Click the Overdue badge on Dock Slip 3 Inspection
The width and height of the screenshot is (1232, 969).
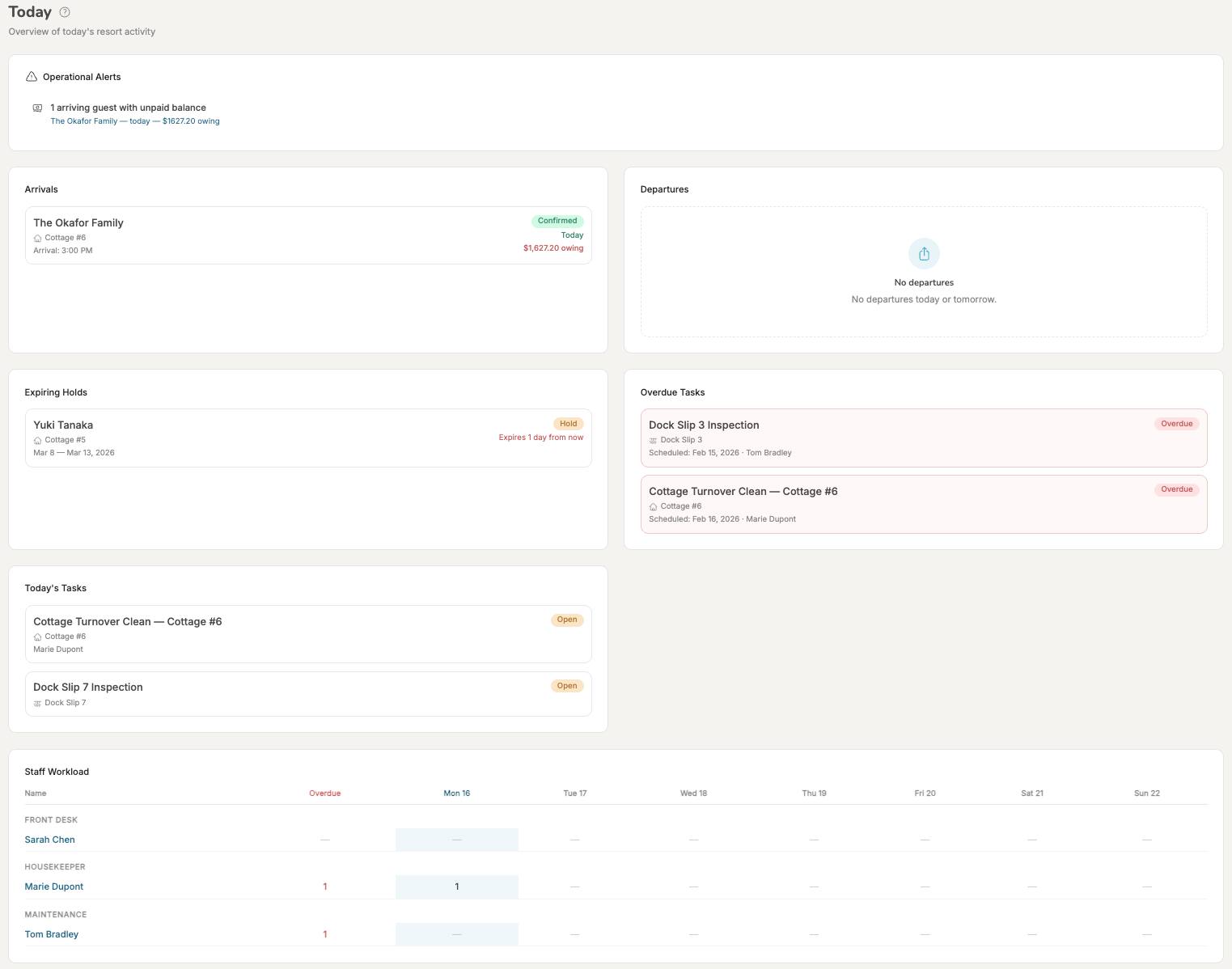[1177, 423]
